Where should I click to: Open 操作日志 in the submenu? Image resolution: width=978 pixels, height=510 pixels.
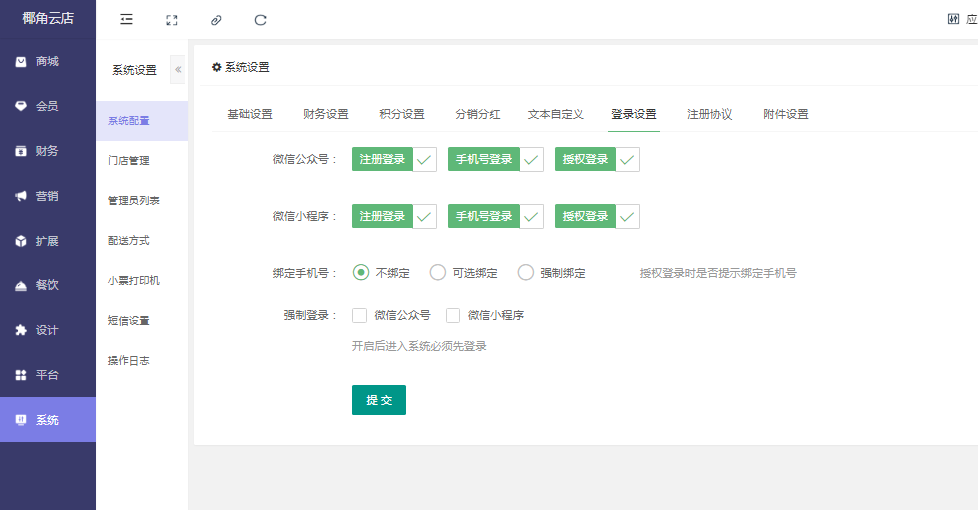pos(129,360)
